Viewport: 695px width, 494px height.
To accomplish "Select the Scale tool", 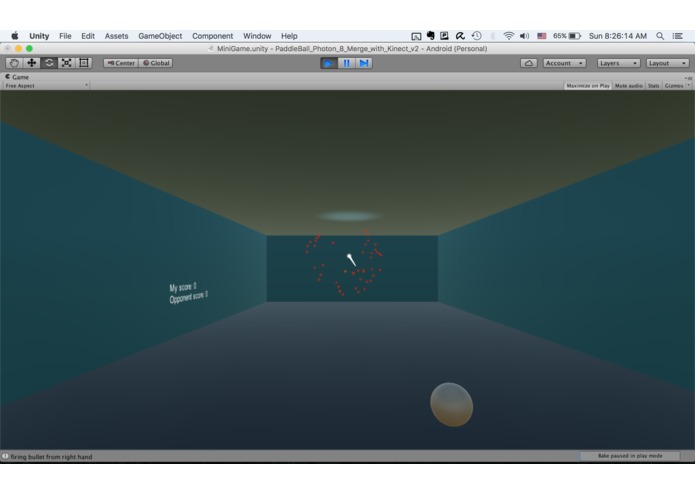I will click(x=66, y=63).
